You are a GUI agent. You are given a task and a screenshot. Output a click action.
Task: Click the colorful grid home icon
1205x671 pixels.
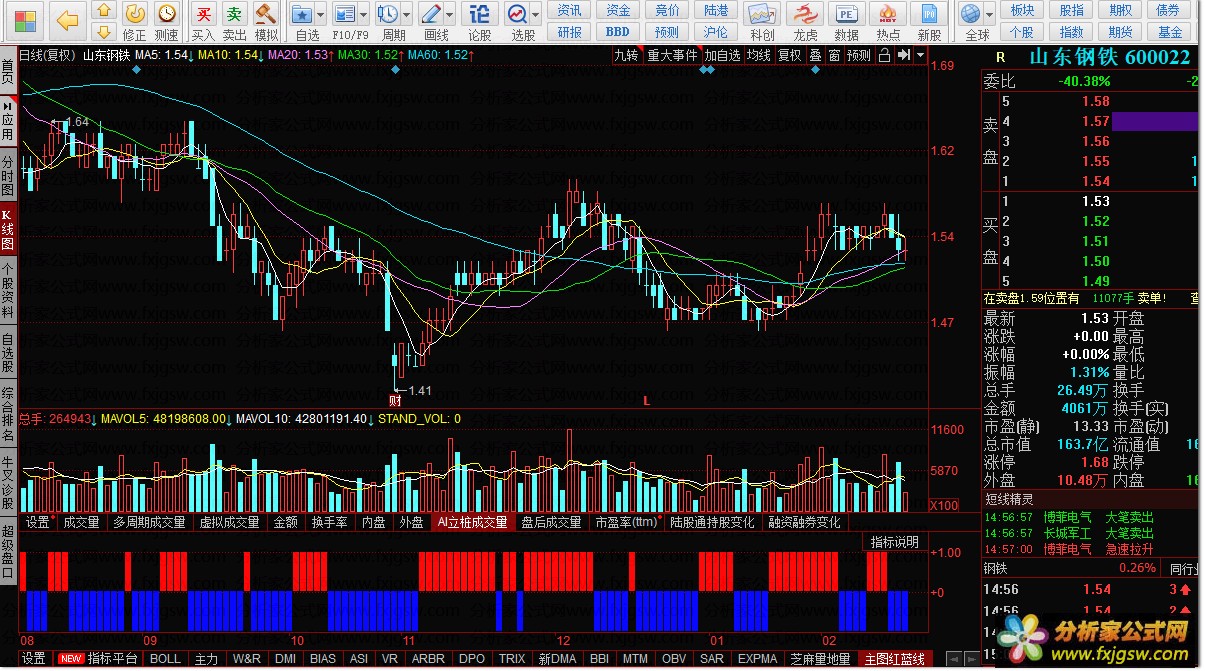click(24, 20)
